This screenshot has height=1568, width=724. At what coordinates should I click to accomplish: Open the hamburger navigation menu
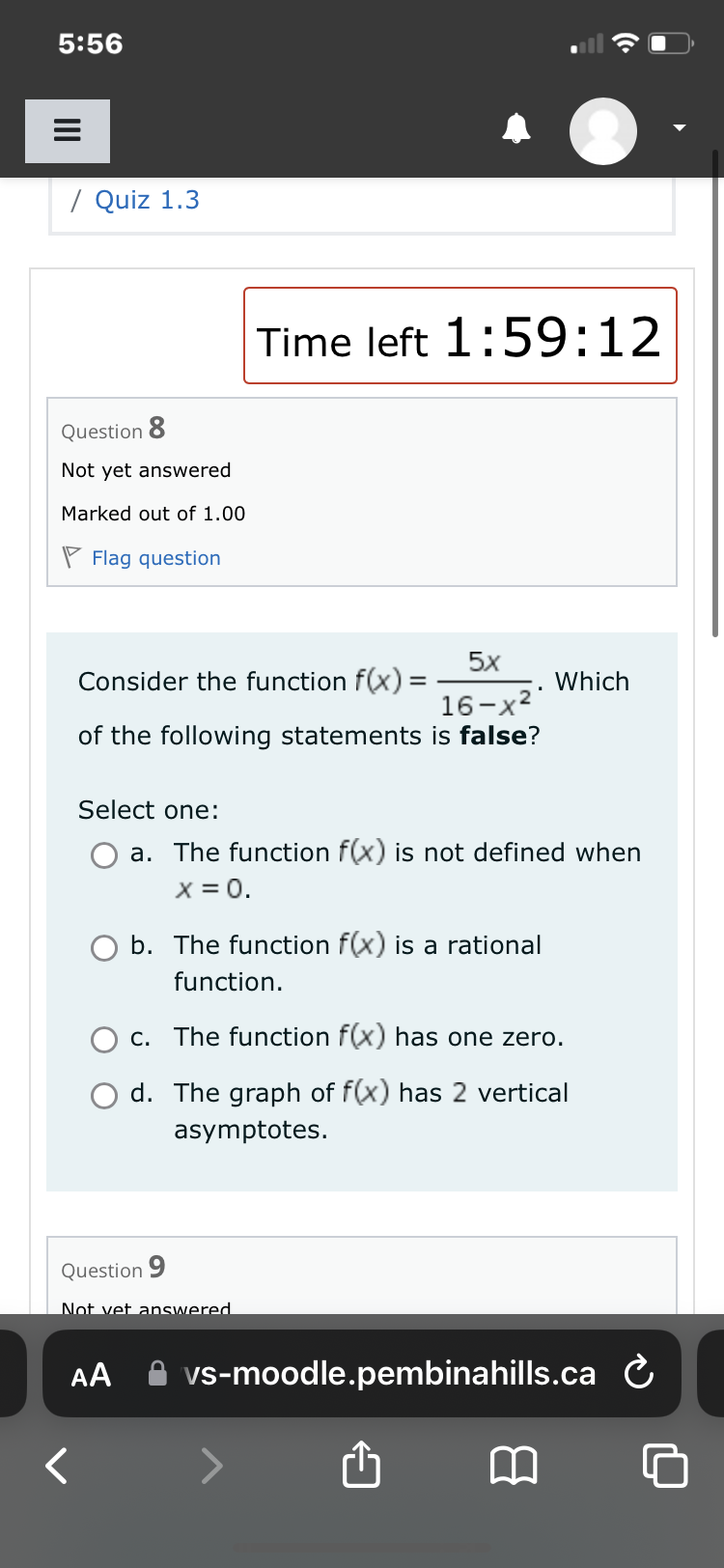(x=67, y=130)
